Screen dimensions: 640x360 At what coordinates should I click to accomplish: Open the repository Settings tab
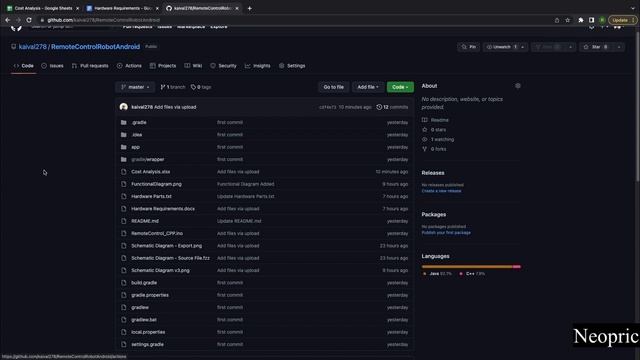click(292, 66)
